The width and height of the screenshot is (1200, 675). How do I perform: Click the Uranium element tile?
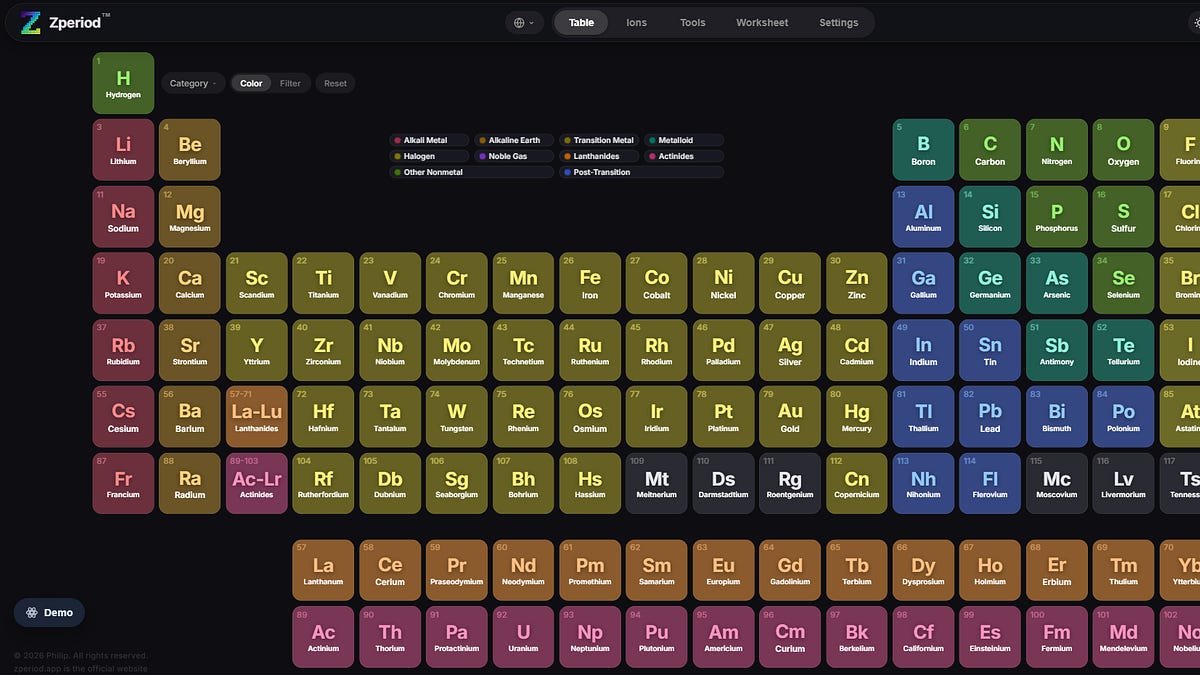pos(523,637)
